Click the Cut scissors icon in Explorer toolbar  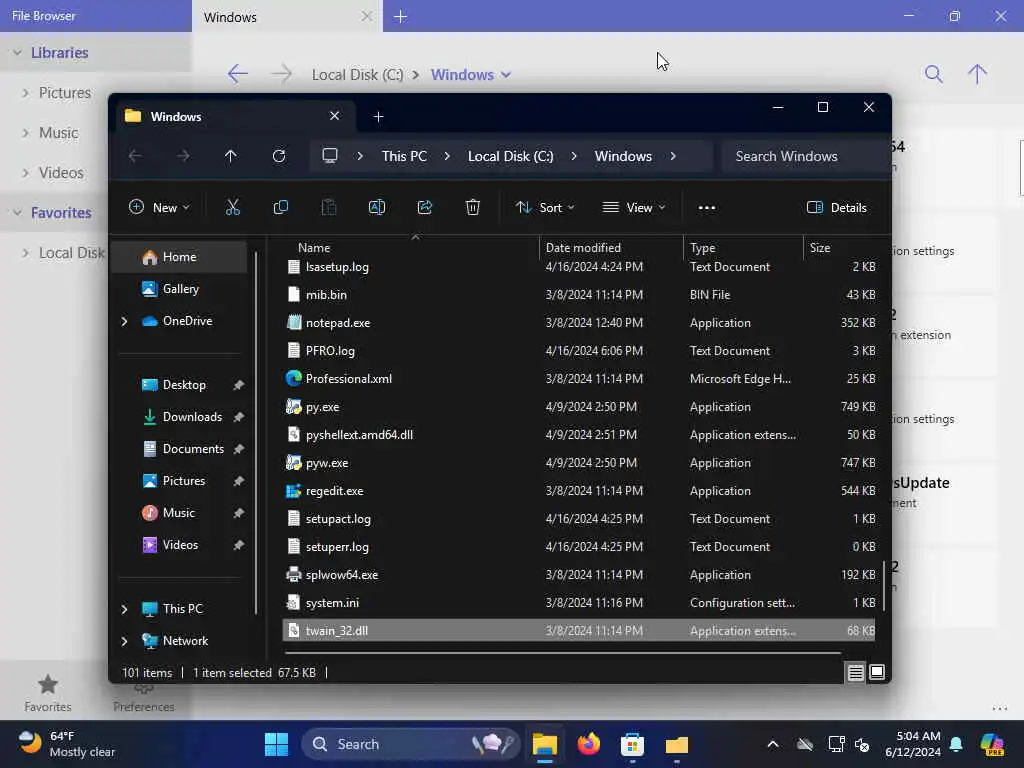[232, 208]
